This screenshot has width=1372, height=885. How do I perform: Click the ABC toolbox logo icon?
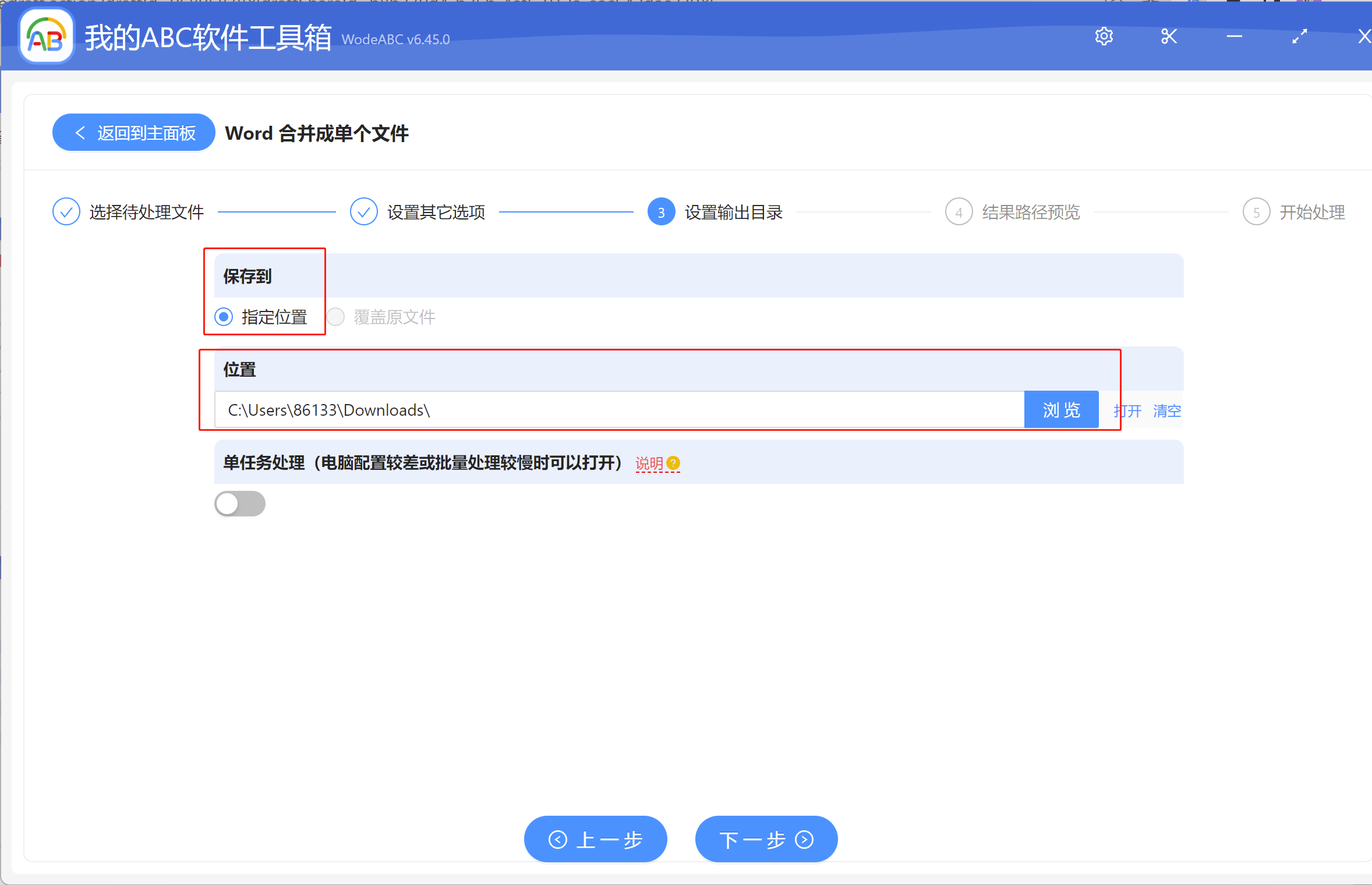(x=45, y=36)
